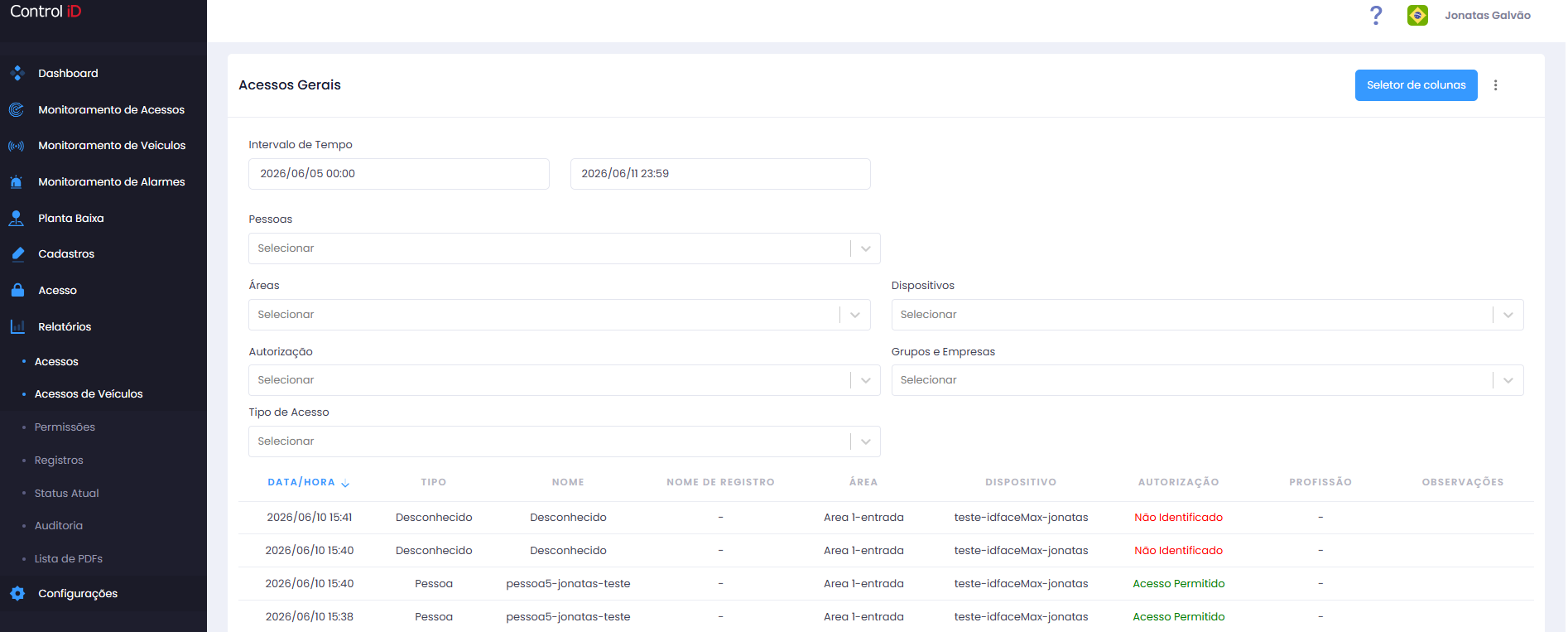Open help via the question mark icon
Screen dimensions: 1568x632
[1376, 15]
